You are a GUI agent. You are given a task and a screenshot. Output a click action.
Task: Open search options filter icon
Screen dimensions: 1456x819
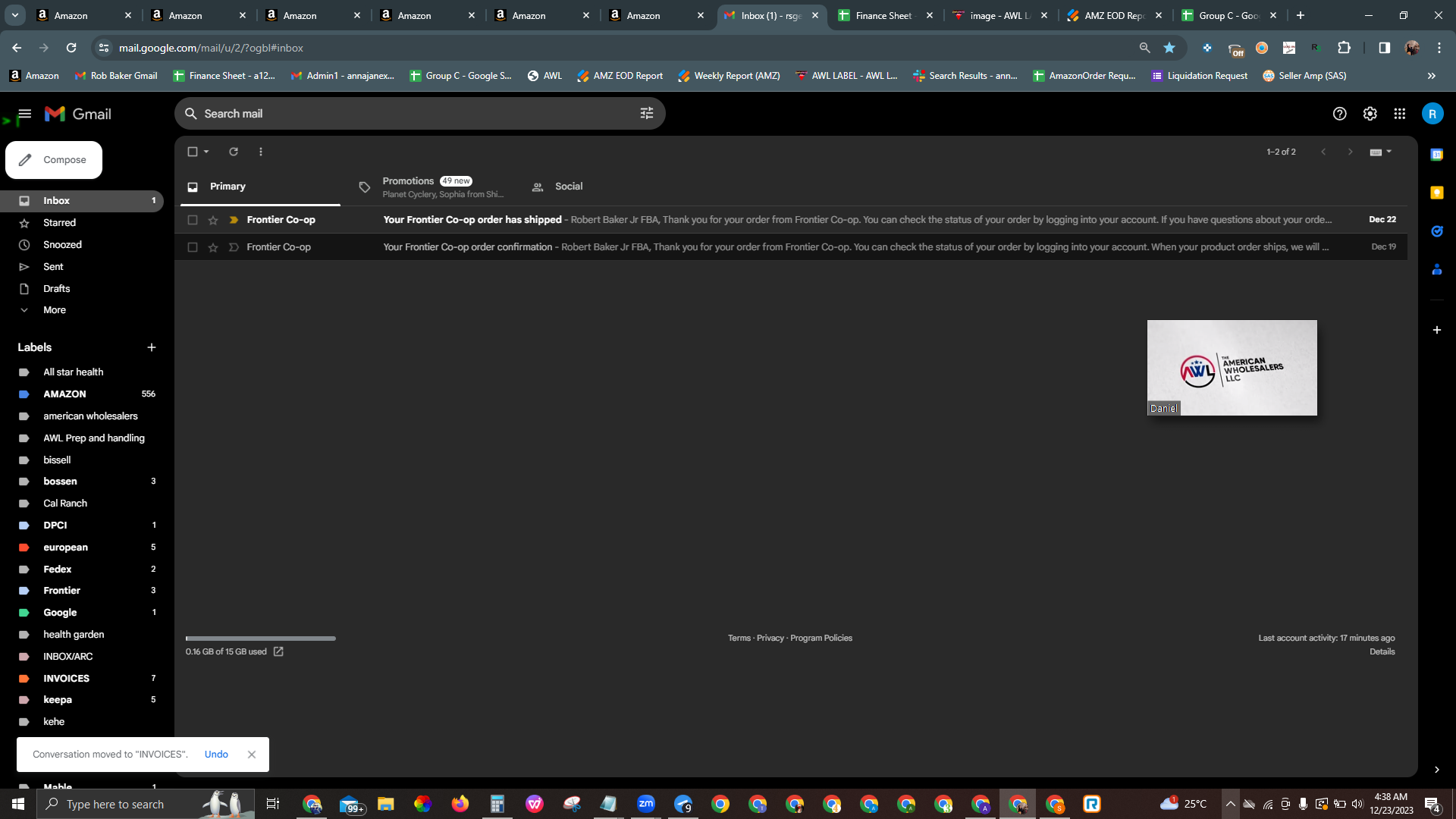click(647, 114)
